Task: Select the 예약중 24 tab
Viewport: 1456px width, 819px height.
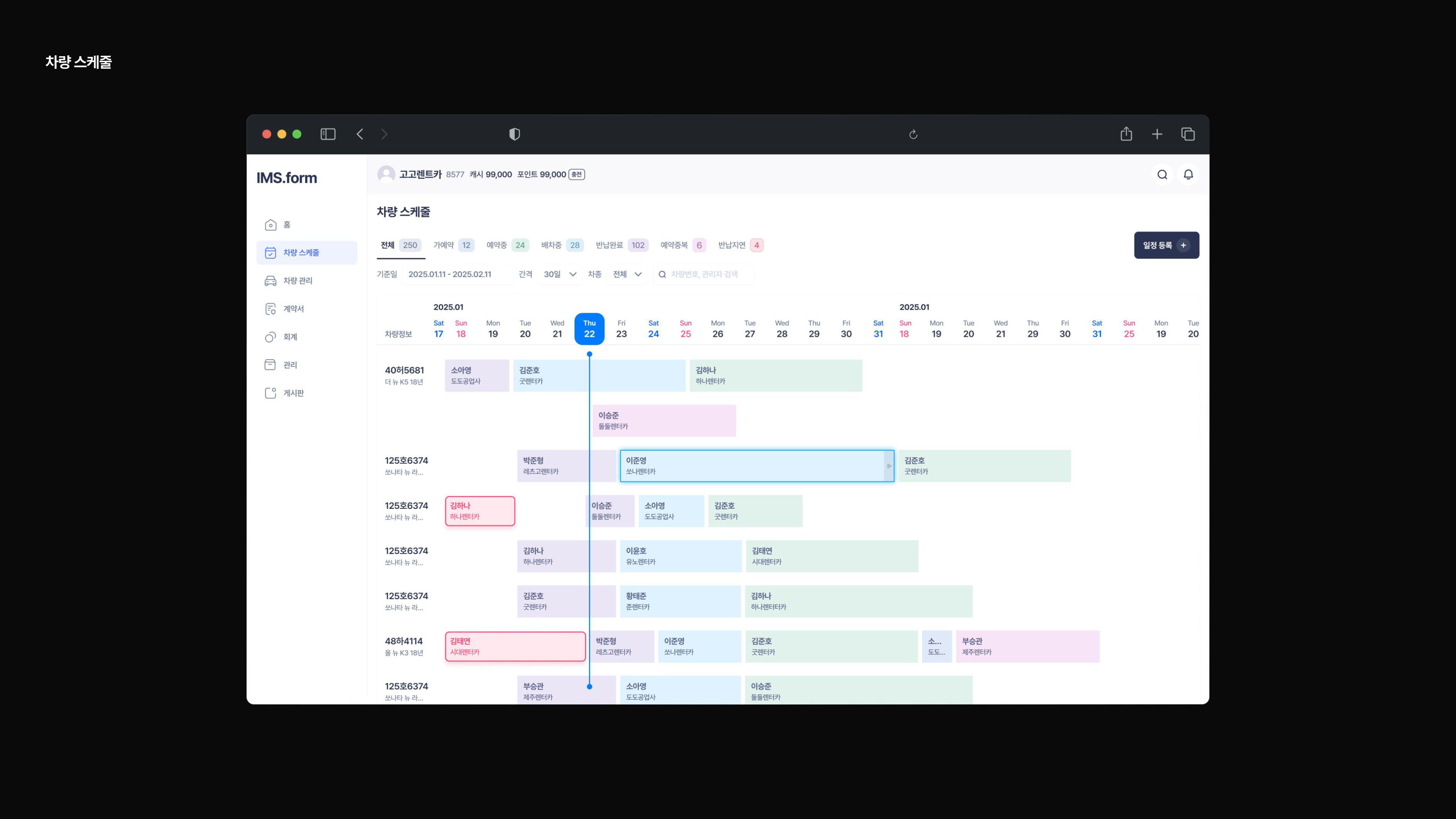Action: 507,245
